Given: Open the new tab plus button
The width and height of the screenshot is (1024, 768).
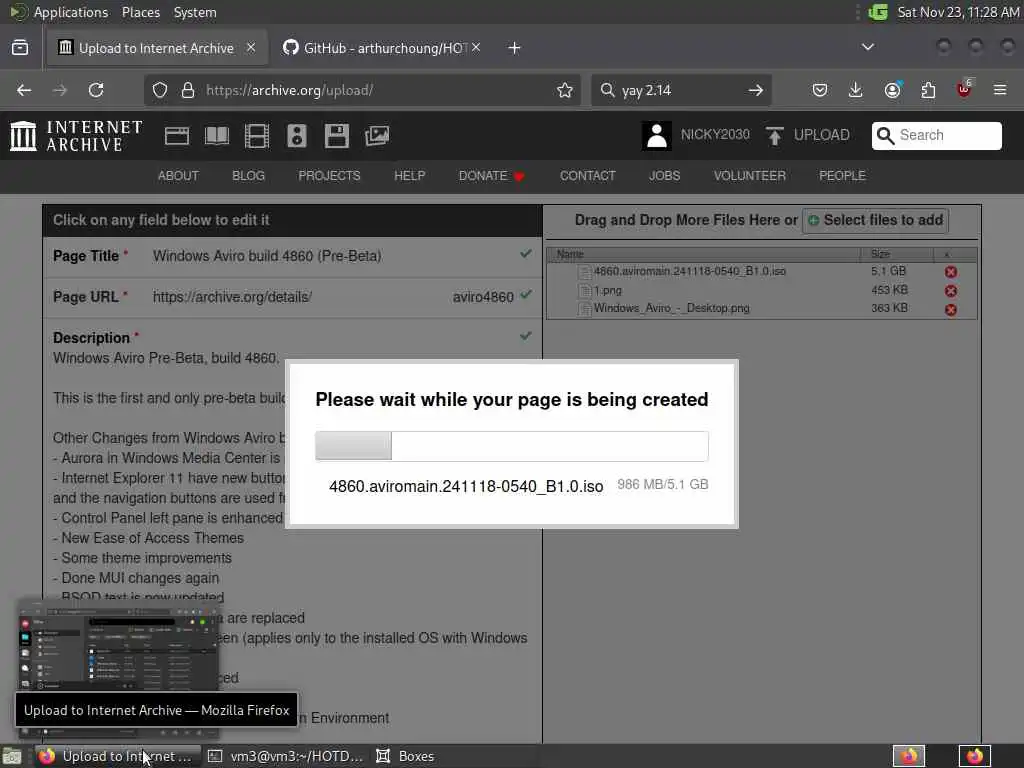Looking at the screenshot, I should [515, 48].
